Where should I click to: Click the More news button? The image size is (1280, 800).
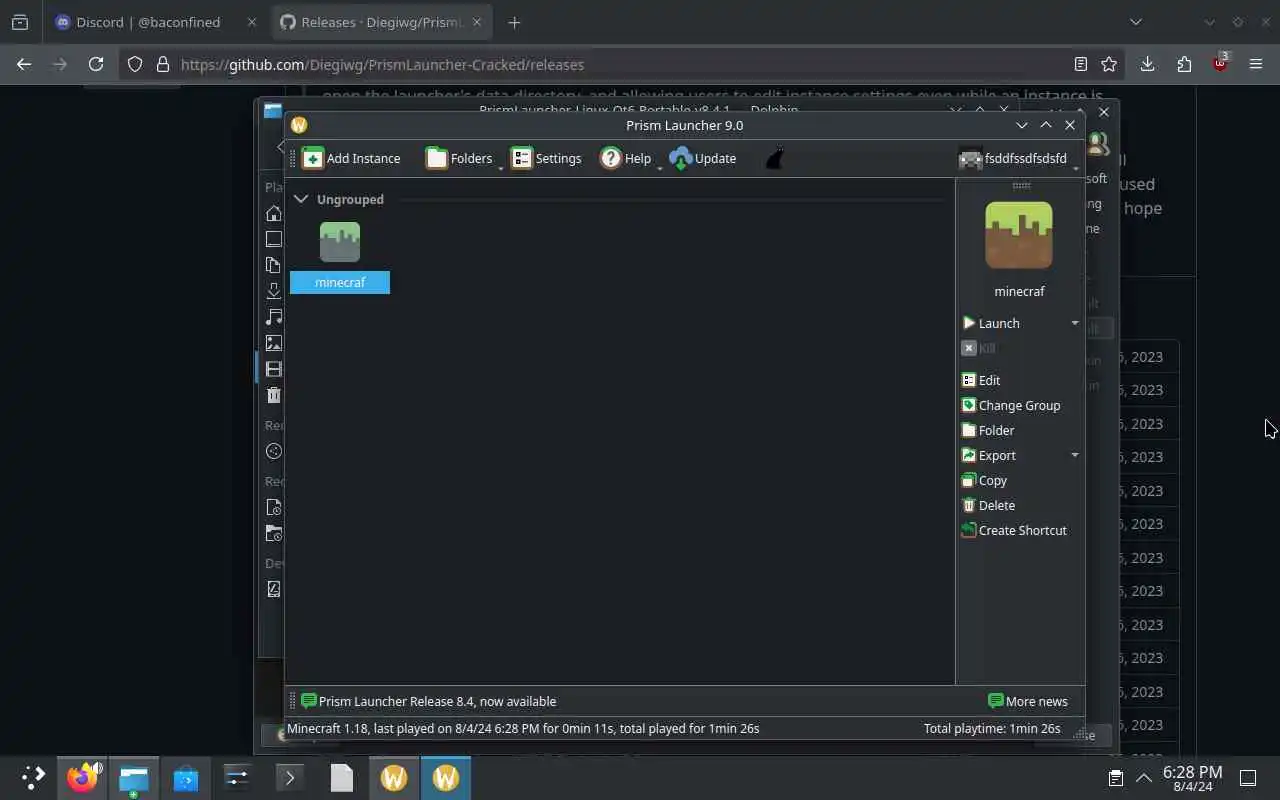pyautogui.click(x=1028, y=701)
